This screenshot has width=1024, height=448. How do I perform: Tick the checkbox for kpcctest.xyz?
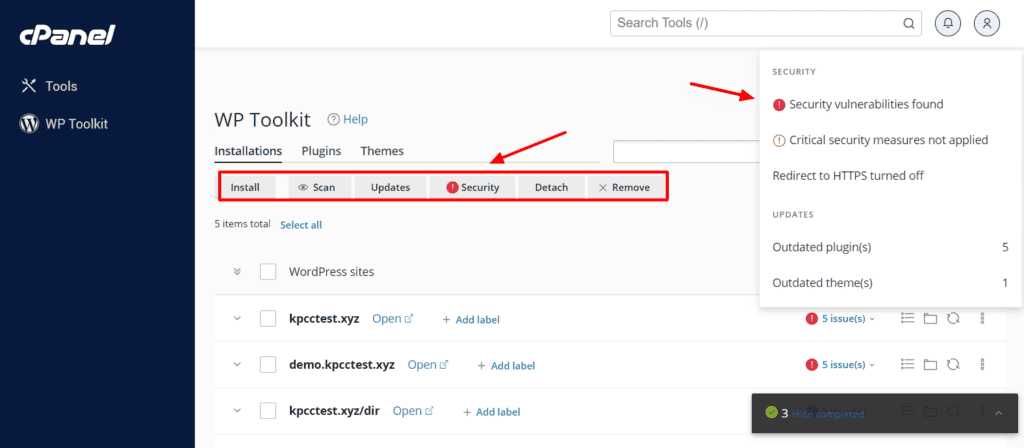pyautogui.click(x=268, y=319)
